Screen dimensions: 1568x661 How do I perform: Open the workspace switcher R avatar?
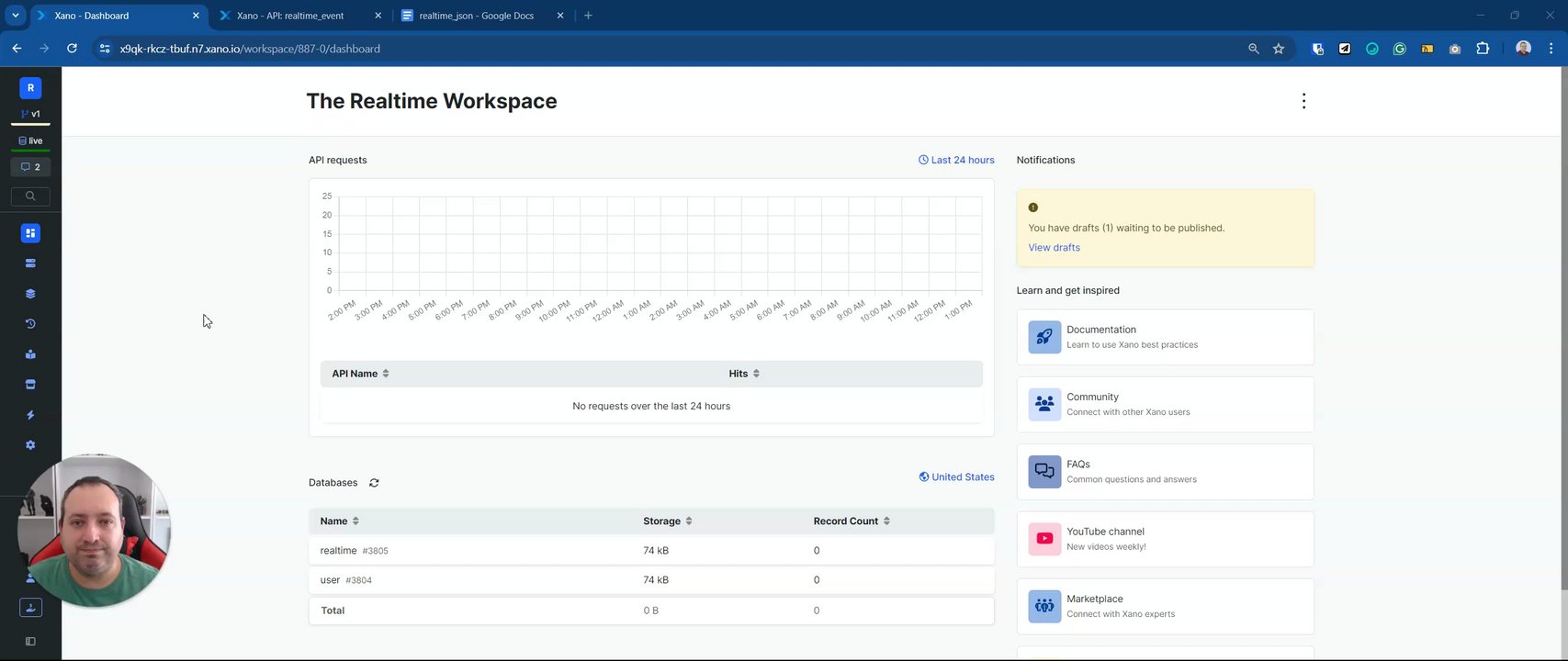tap(30, 88)
